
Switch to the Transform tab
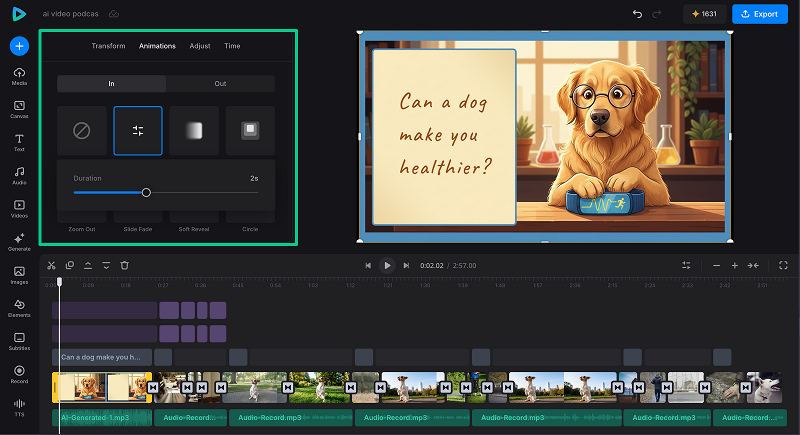[x=108, y=46]
